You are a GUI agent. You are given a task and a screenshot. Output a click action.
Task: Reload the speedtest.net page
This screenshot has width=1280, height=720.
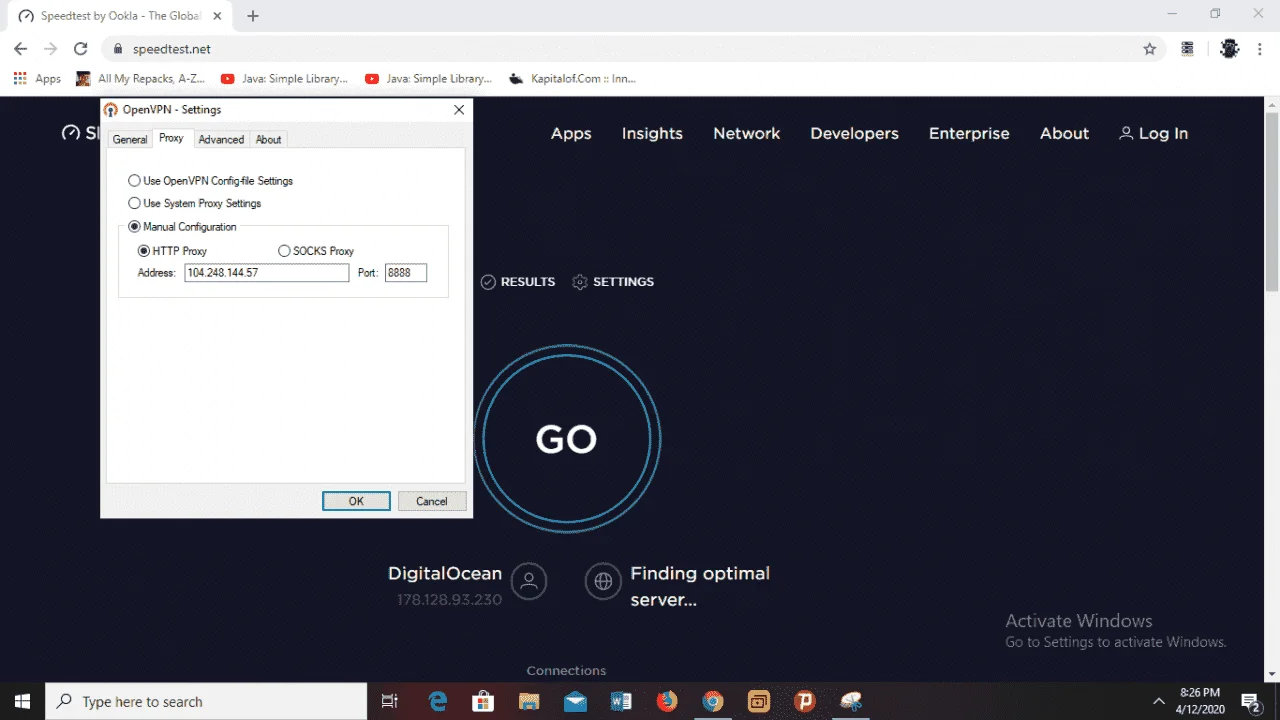click(x=82, y=49)
